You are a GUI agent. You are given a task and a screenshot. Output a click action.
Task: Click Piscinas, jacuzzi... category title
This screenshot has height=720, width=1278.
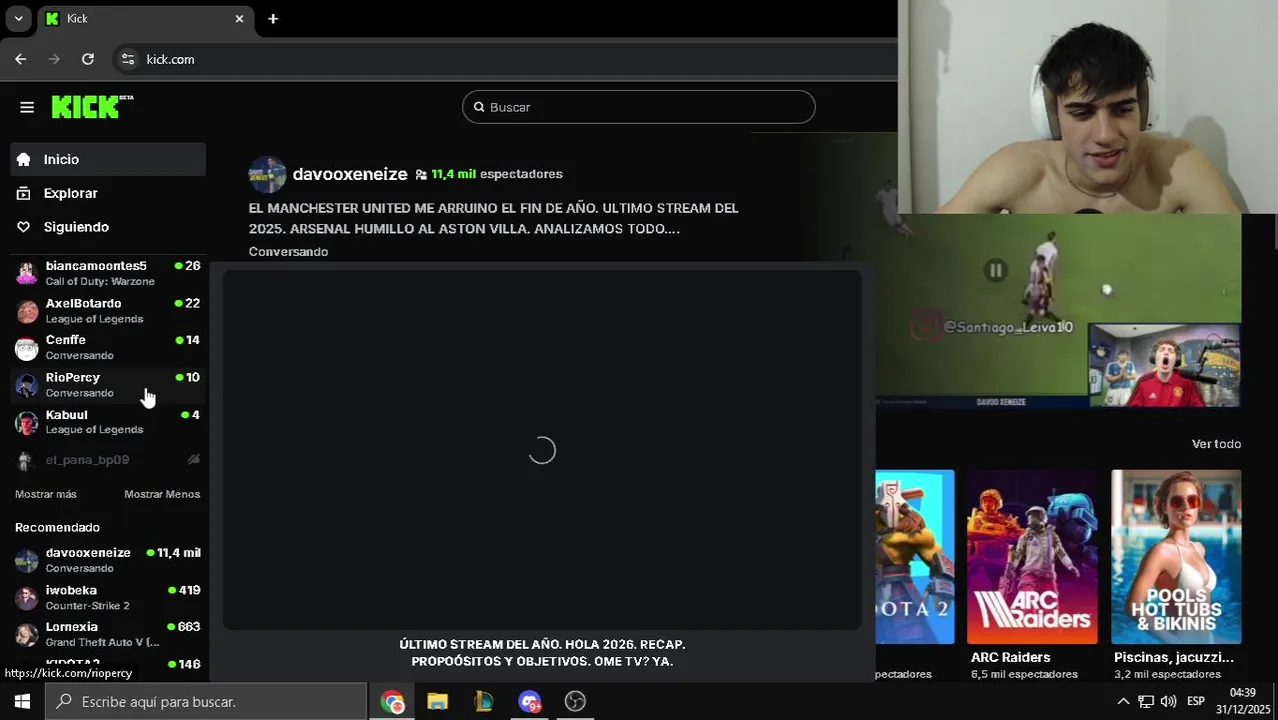[x=1174, y=657]
